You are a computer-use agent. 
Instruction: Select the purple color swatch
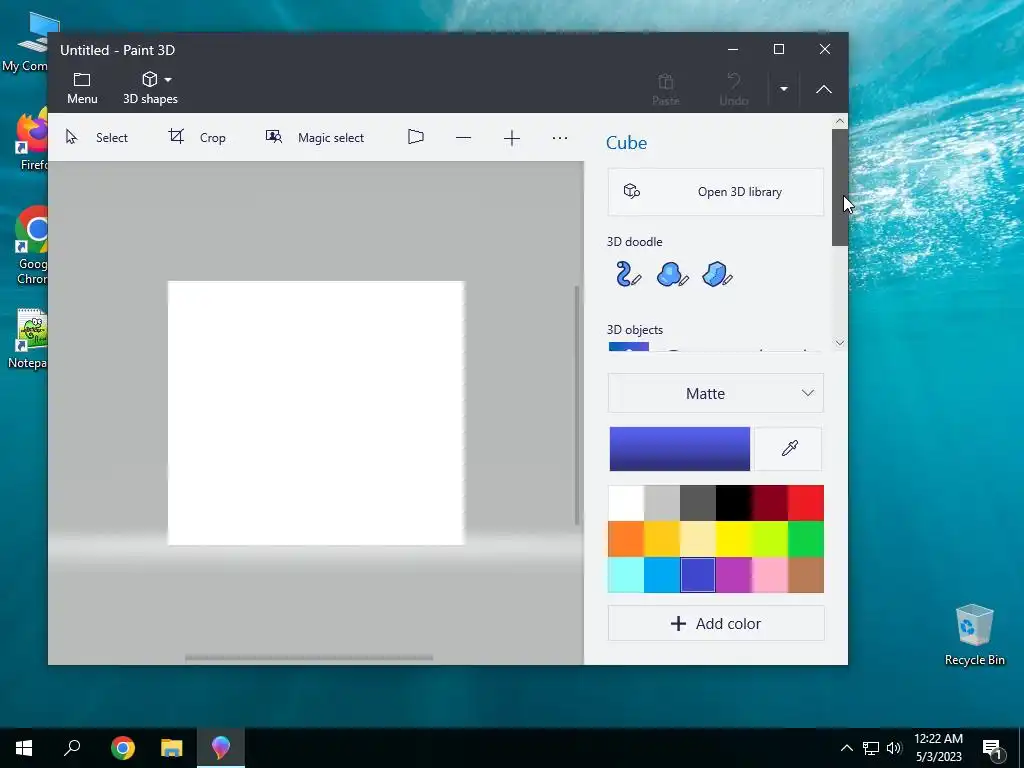pos(733,575)
